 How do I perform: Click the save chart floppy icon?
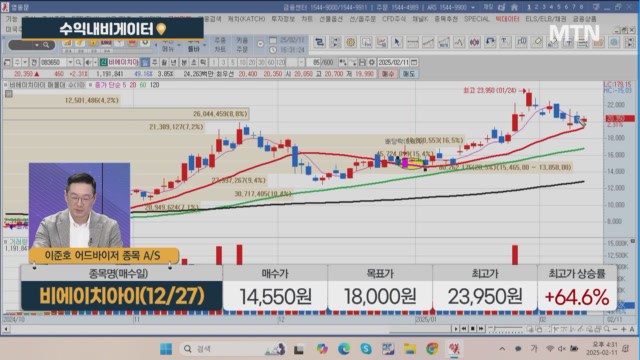(x=362, y=62)
